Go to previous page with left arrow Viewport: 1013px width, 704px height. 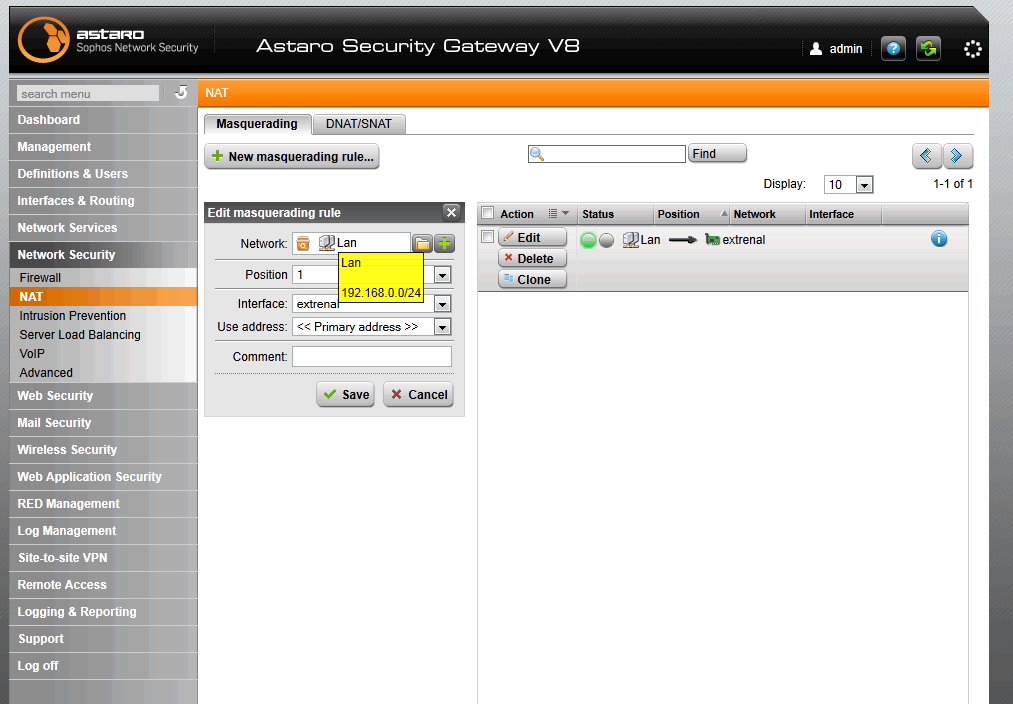pyautogui.click(x=926, y=156)
